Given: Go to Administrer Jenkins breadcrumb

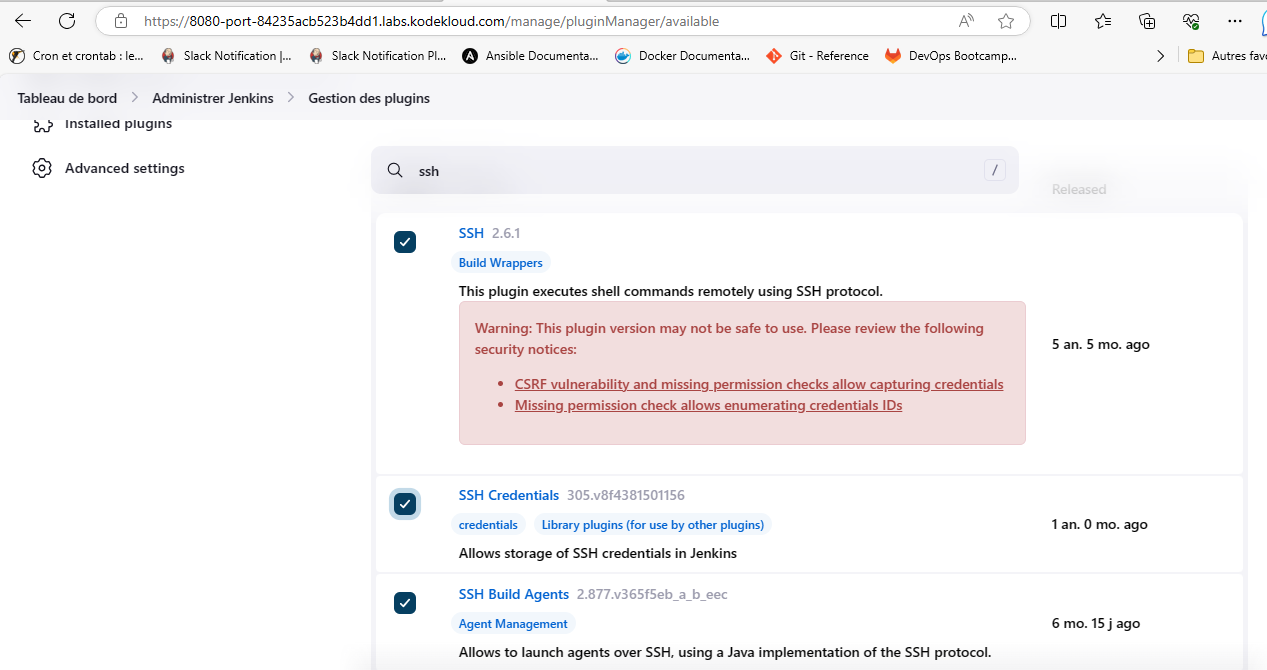Looking at the screenshot, I should 213,98.
